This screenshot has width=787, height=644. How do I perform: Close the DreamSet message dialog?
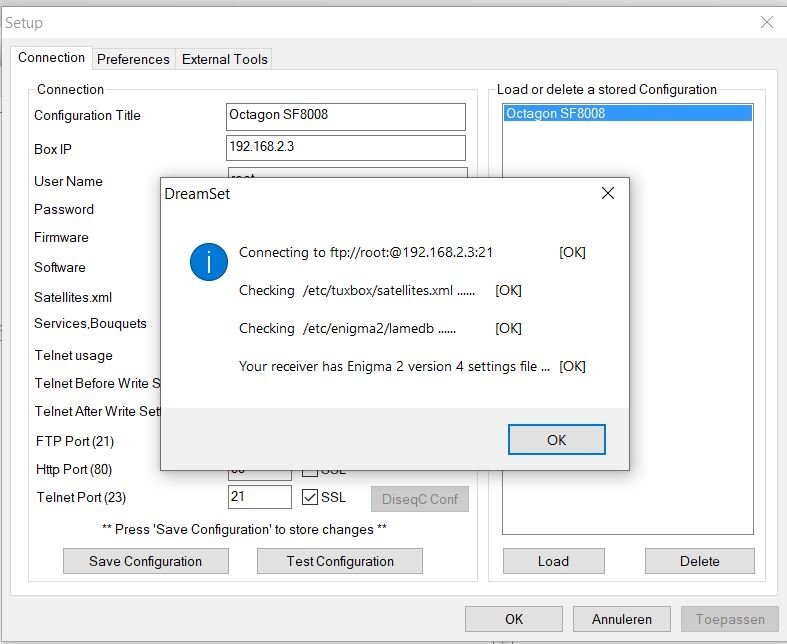[607, 193]
